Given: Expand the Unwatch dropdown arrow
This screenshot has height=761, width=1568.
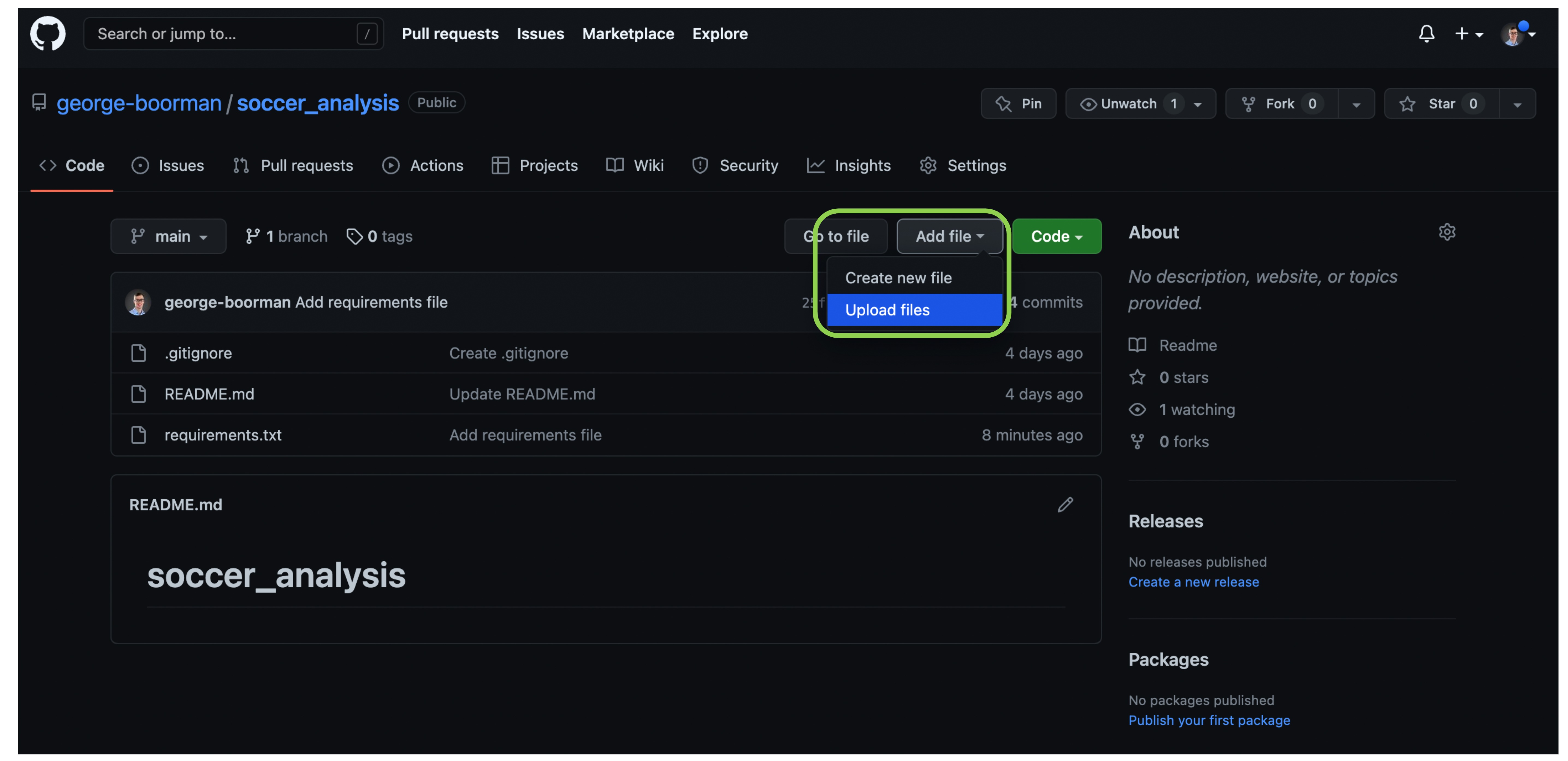Looking at the screenshot, I should pyautogui.click(x=1198, y=104).
